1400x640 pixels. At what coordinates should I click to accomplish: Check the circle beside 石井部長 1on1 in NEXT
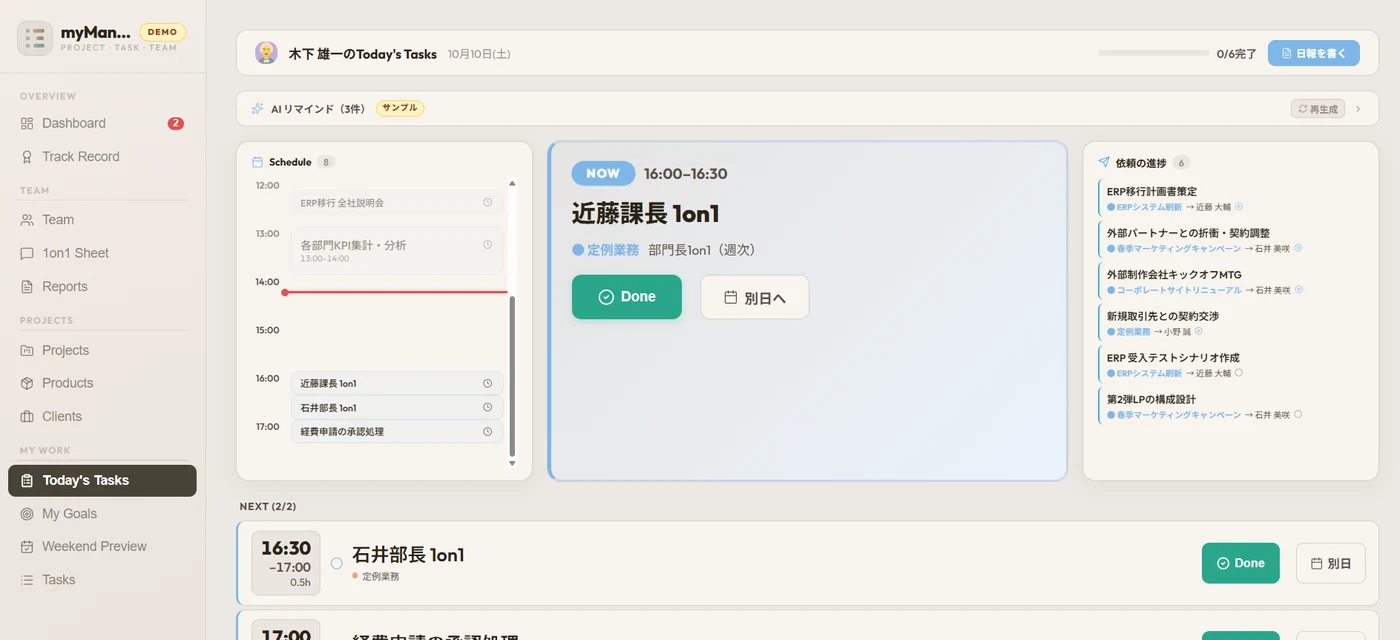click(336, 563)
